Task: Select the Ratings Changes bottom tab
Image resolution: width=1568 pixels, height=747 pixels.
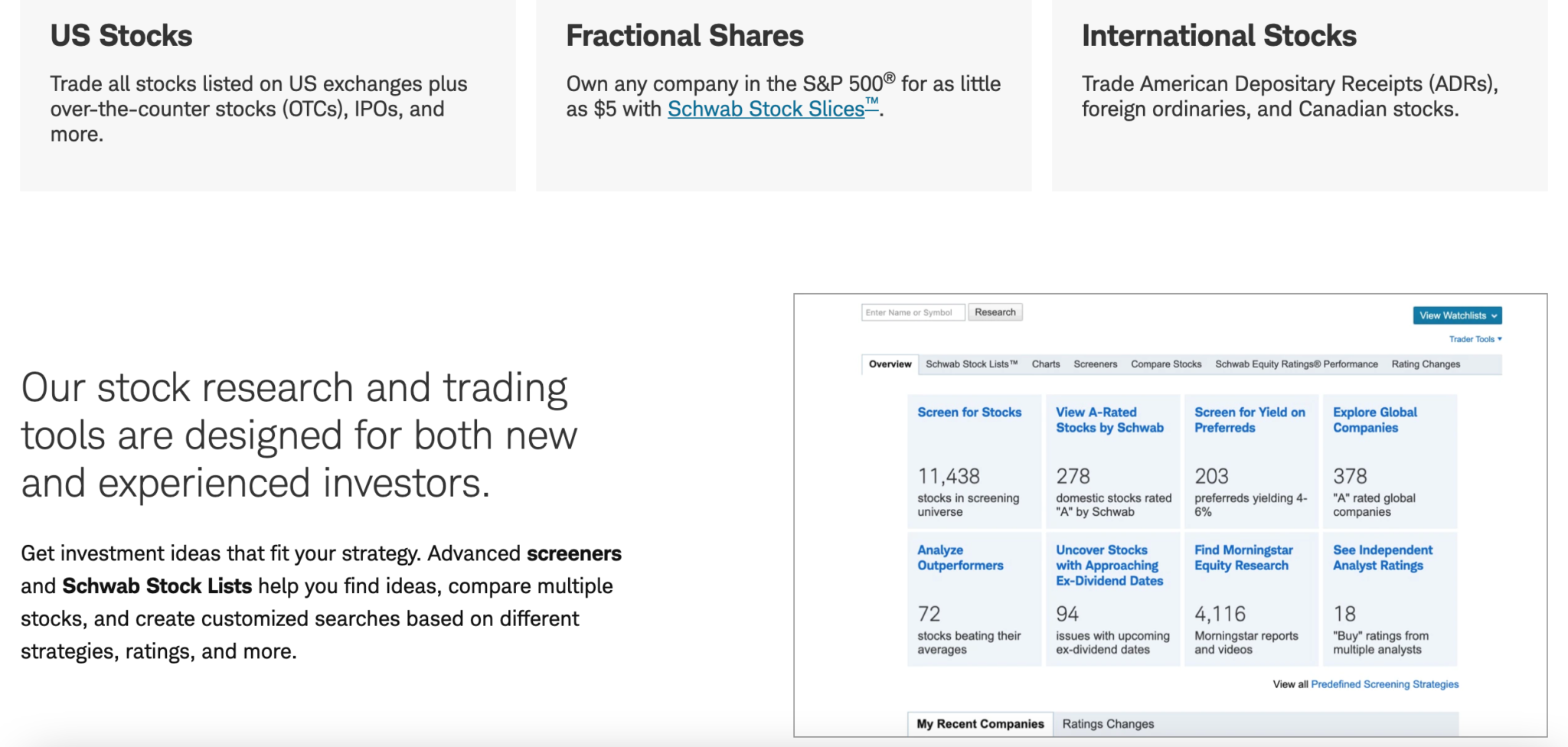Action: click(1108, 724)
